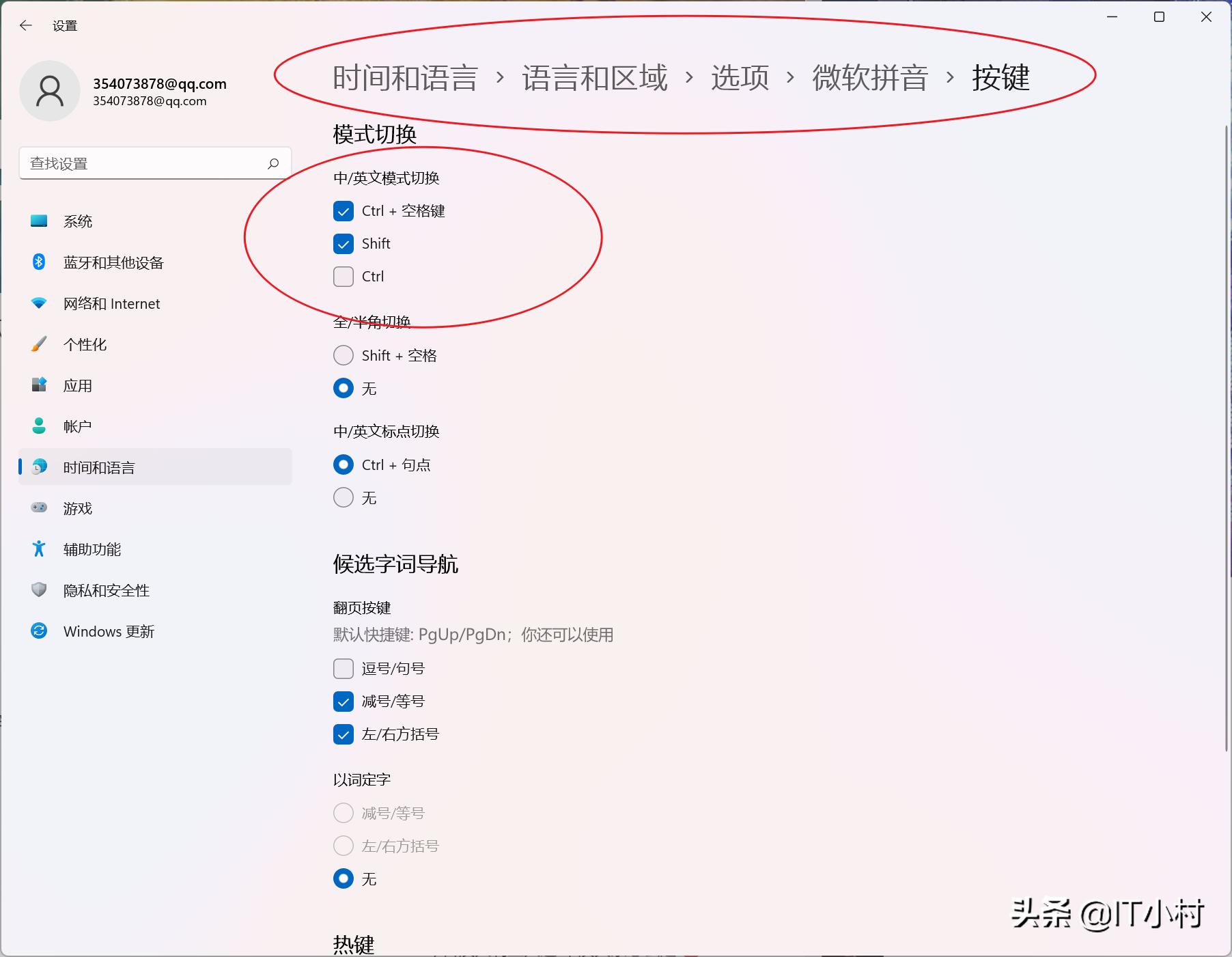Open 隐私和安全性 settings category
This screenshot has height=957, width=1232.
155,590
